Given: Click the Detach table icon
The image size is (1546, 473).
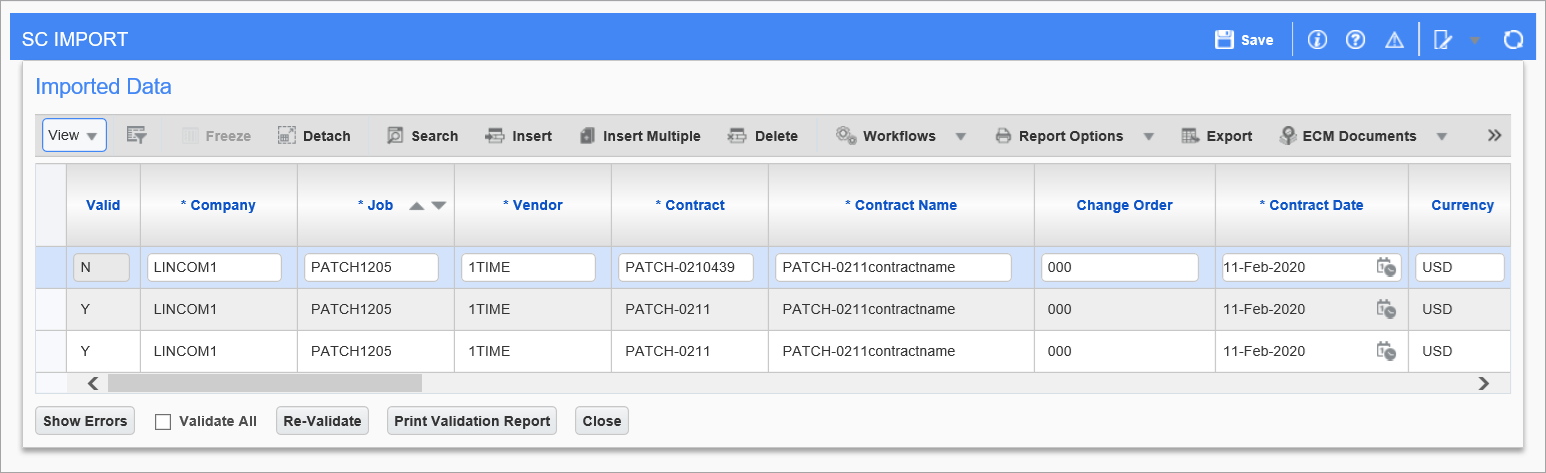Looking at the screenshot, I should 313,136.
